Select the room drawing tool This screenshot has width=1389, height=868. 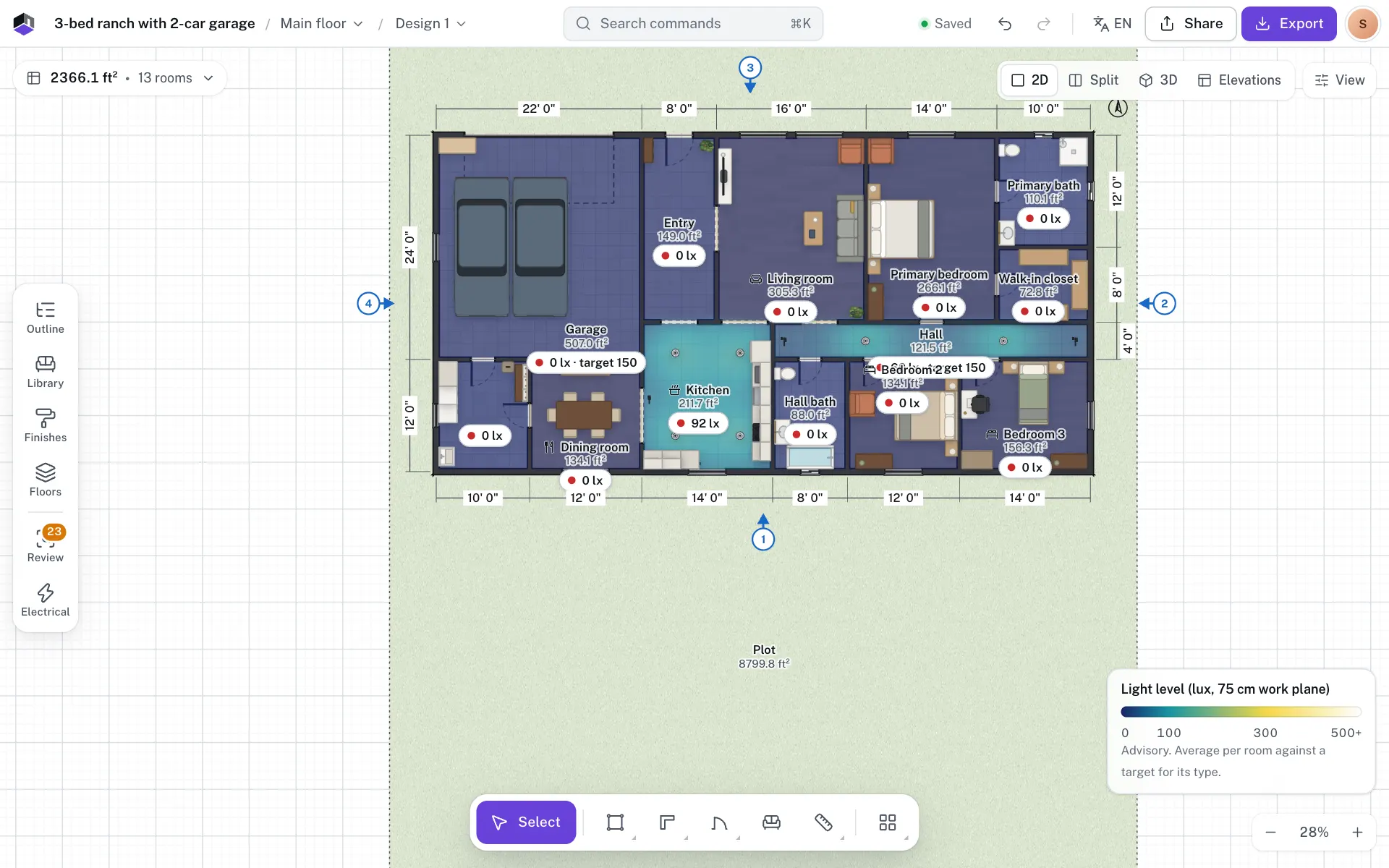(x=616, y=822)
